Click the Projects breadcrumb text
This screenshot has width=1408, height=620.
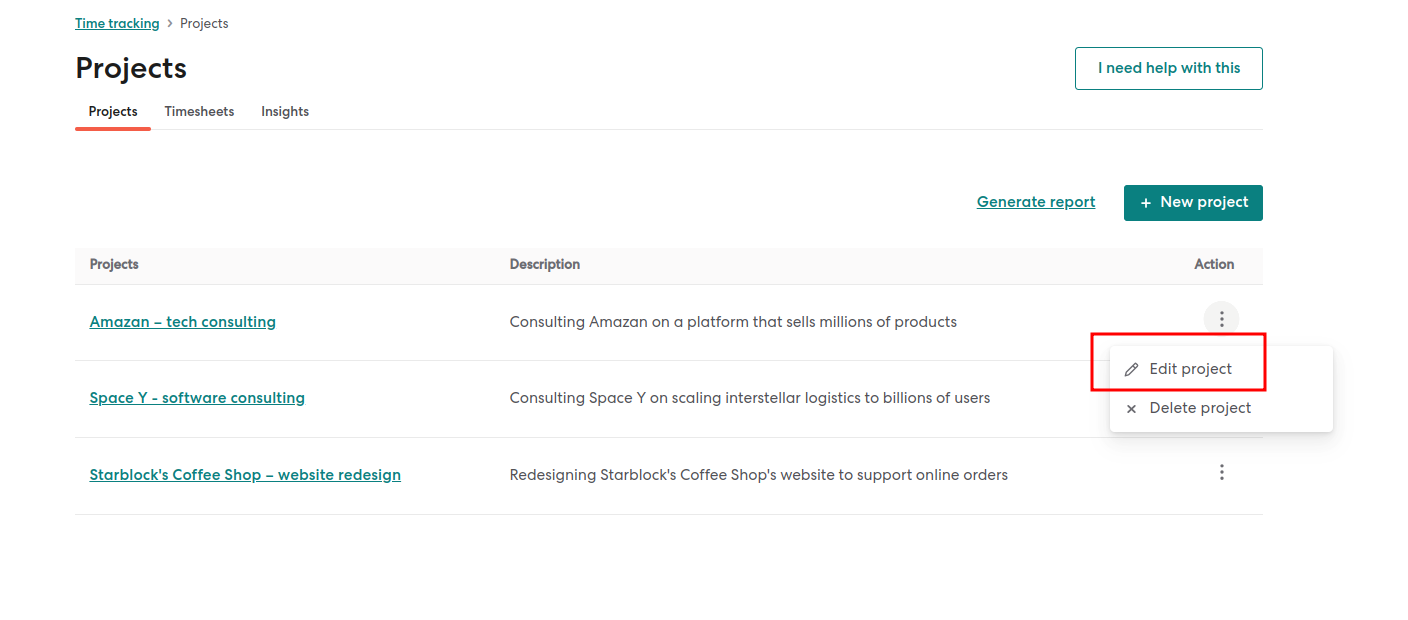click(x=204, y=23)
